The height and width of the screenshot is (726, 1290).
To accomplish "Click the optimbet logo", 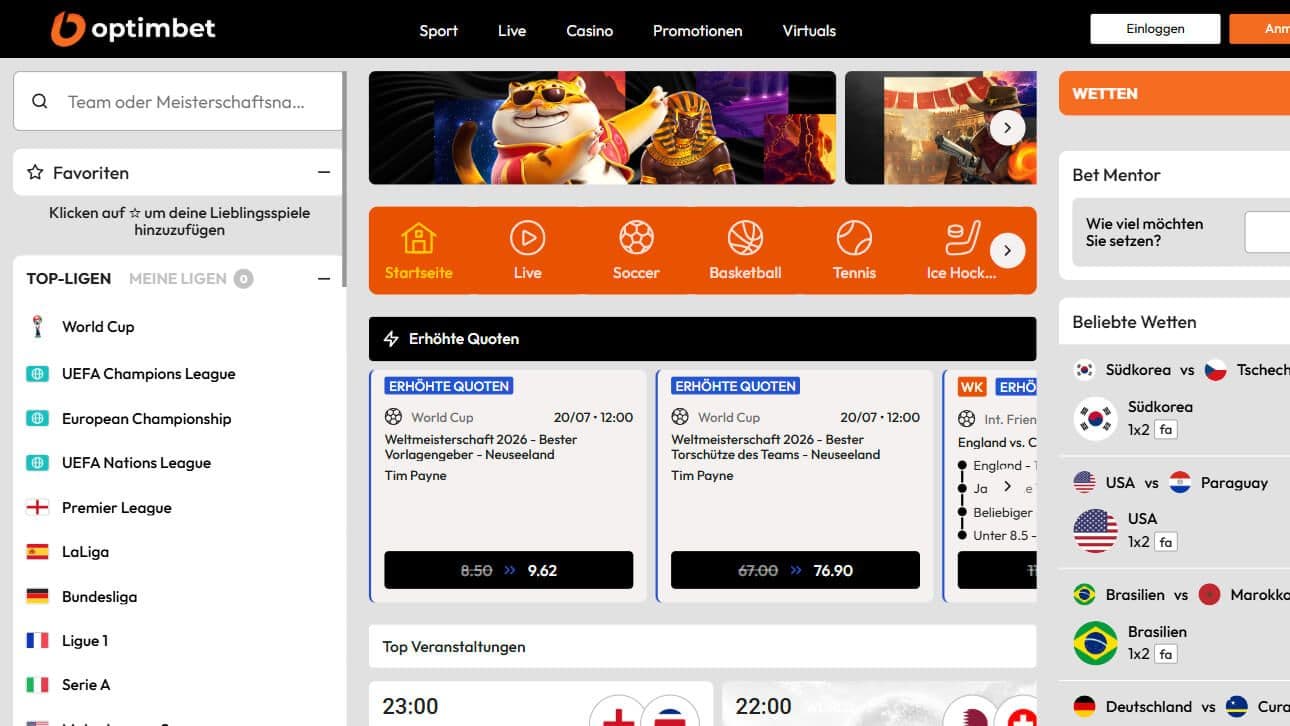I will click(x=133, y=29).
